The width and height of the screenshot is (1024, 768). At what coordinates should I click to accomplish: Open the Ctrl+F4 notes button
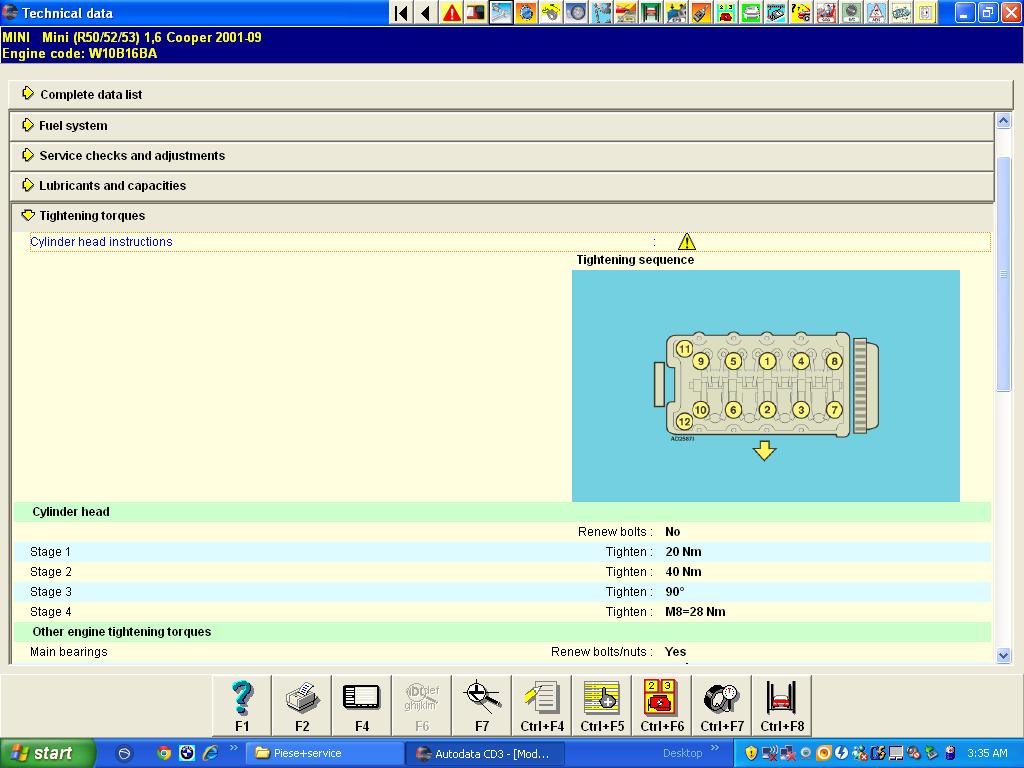[x=542, y=705]
